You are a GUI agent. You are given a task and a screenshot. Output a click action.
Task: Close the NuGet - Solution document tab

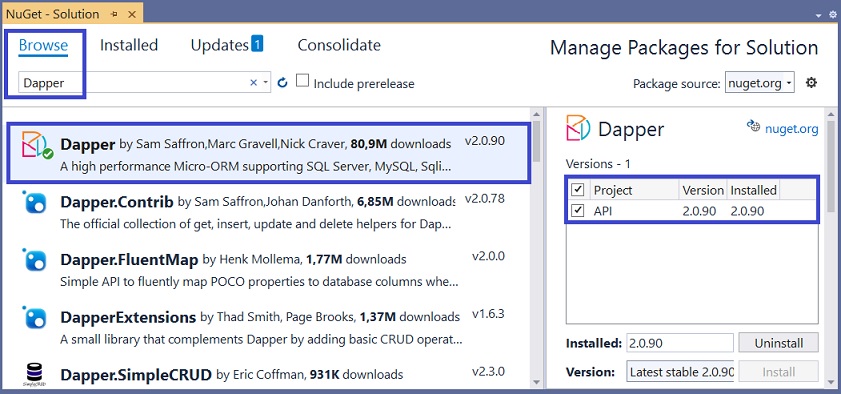point(132,14)
